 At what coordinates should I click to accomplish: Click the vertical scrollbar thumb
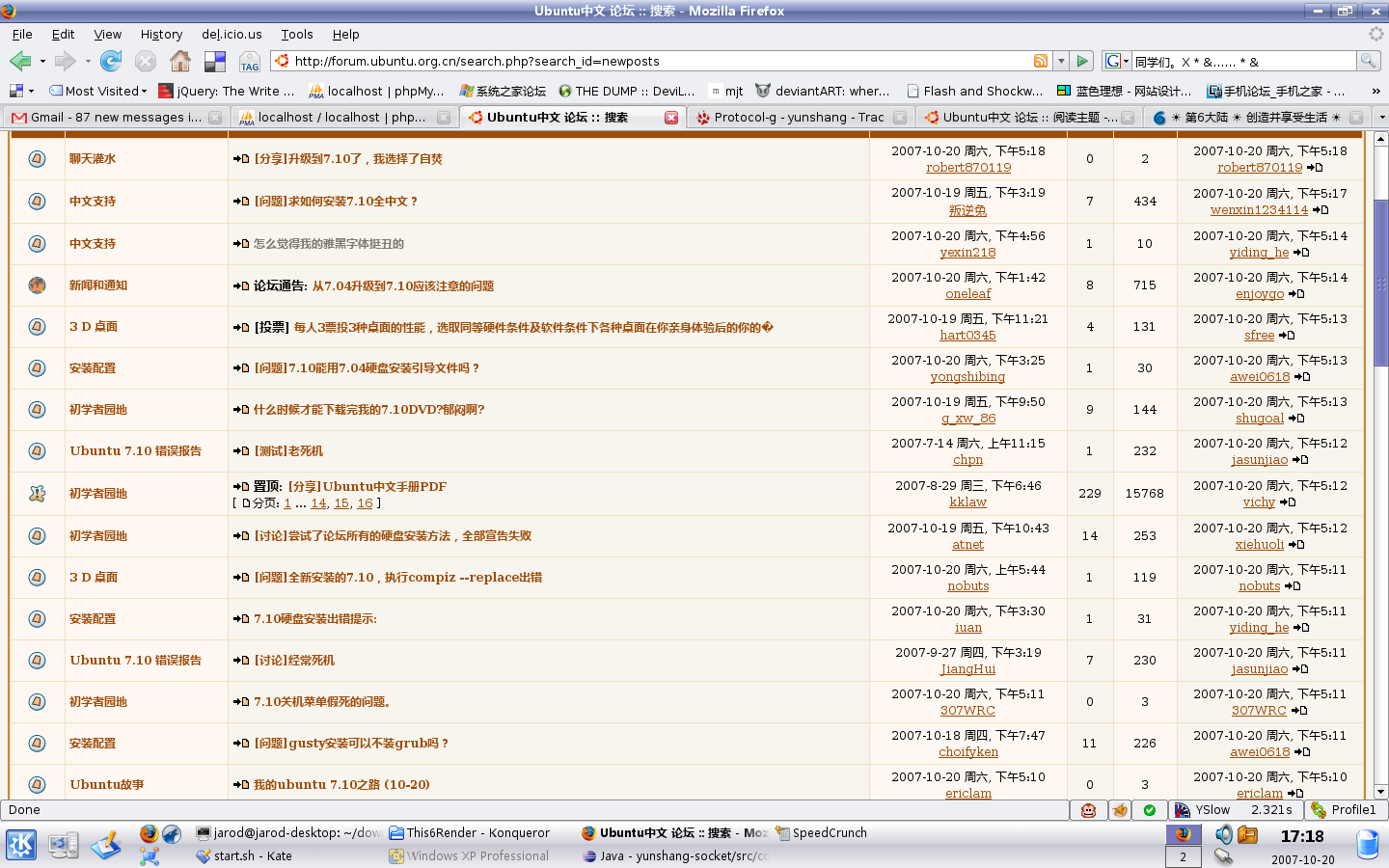[1380, 285]
